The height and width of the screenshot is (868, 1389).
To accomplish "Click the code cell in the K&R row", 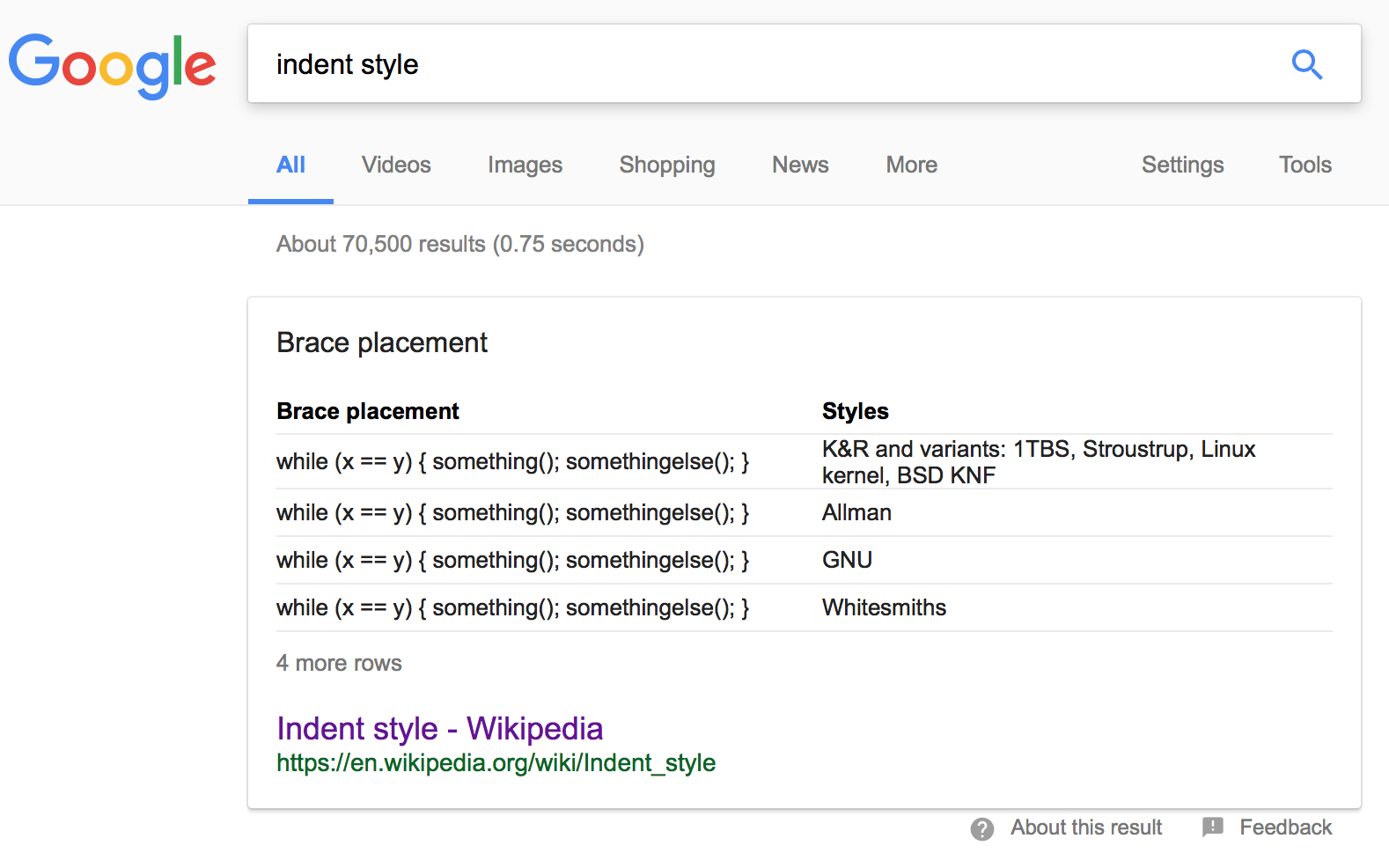I will (513, 461).
